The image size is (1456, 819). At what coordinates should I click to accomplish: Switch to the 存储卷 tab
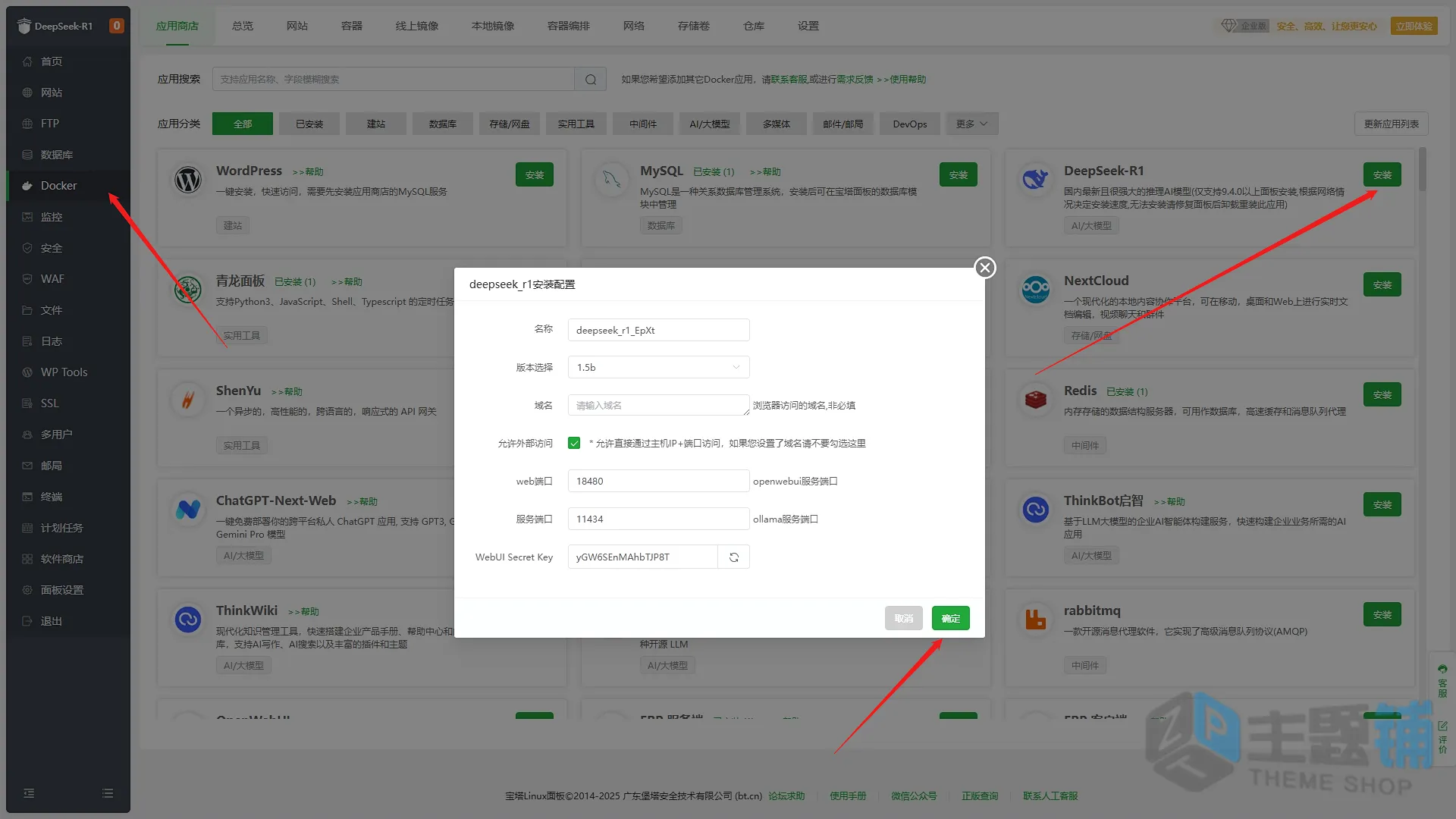coord(694,26)
